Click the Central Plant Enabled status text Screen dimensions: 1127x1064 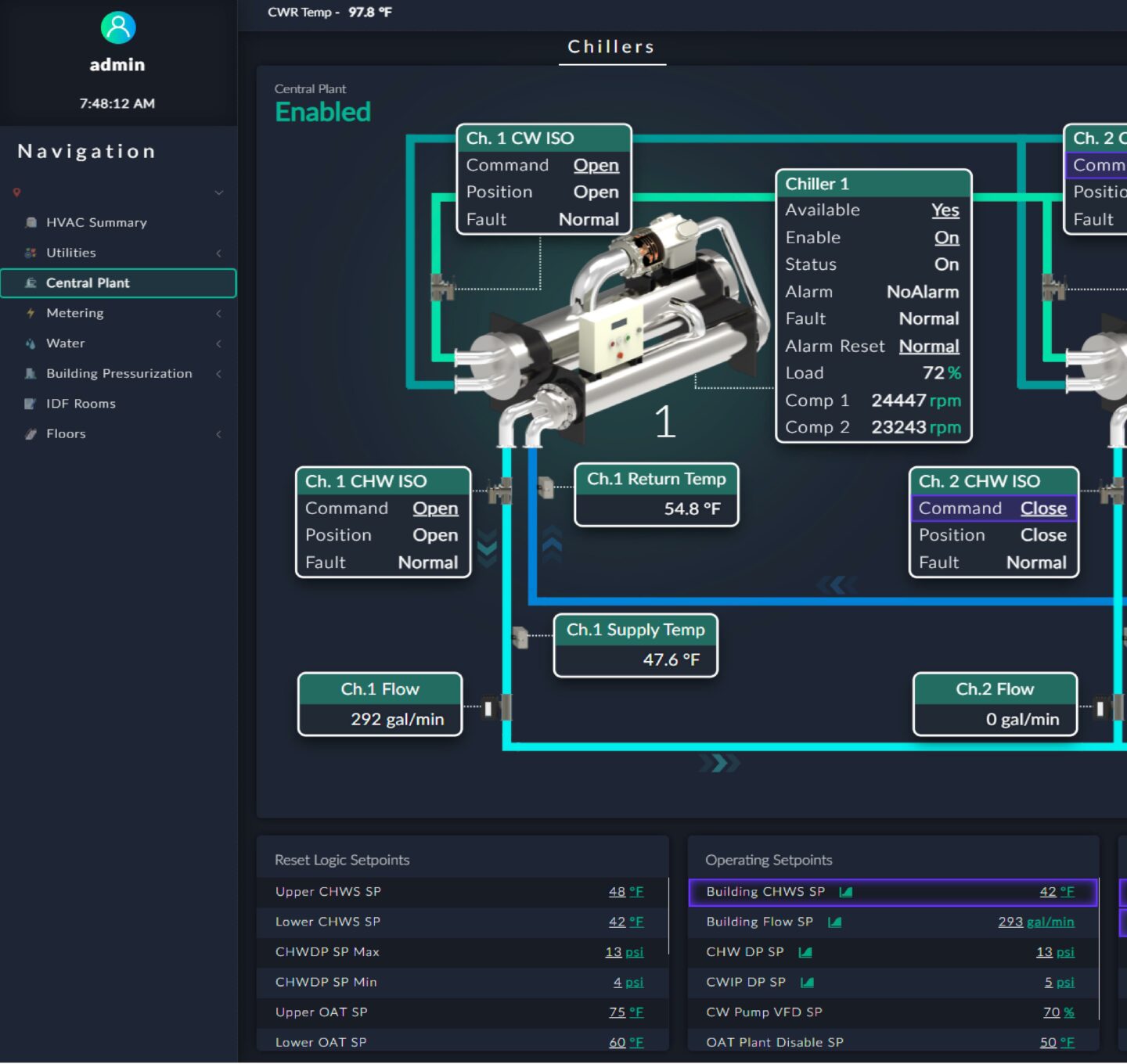pos(322,112)
